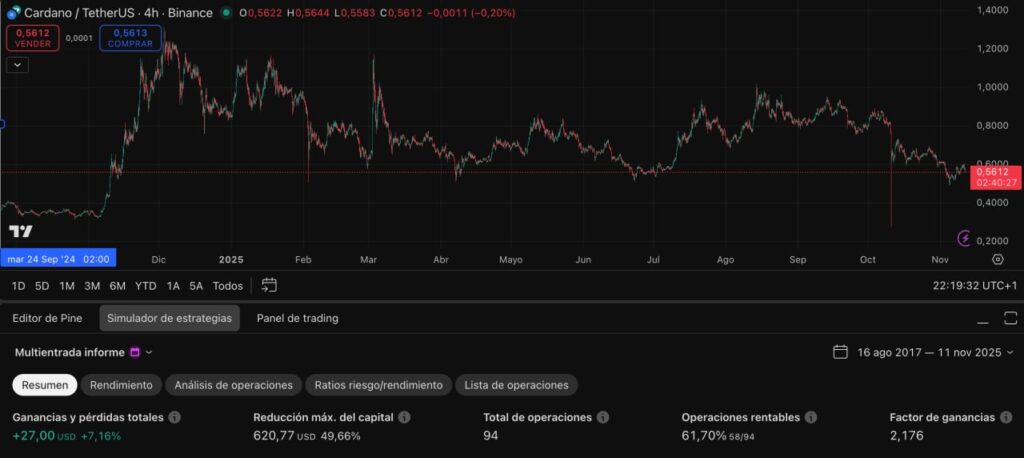Click the mar 24 Sep '24 date label
The image size is (1024, 458).
58,259
